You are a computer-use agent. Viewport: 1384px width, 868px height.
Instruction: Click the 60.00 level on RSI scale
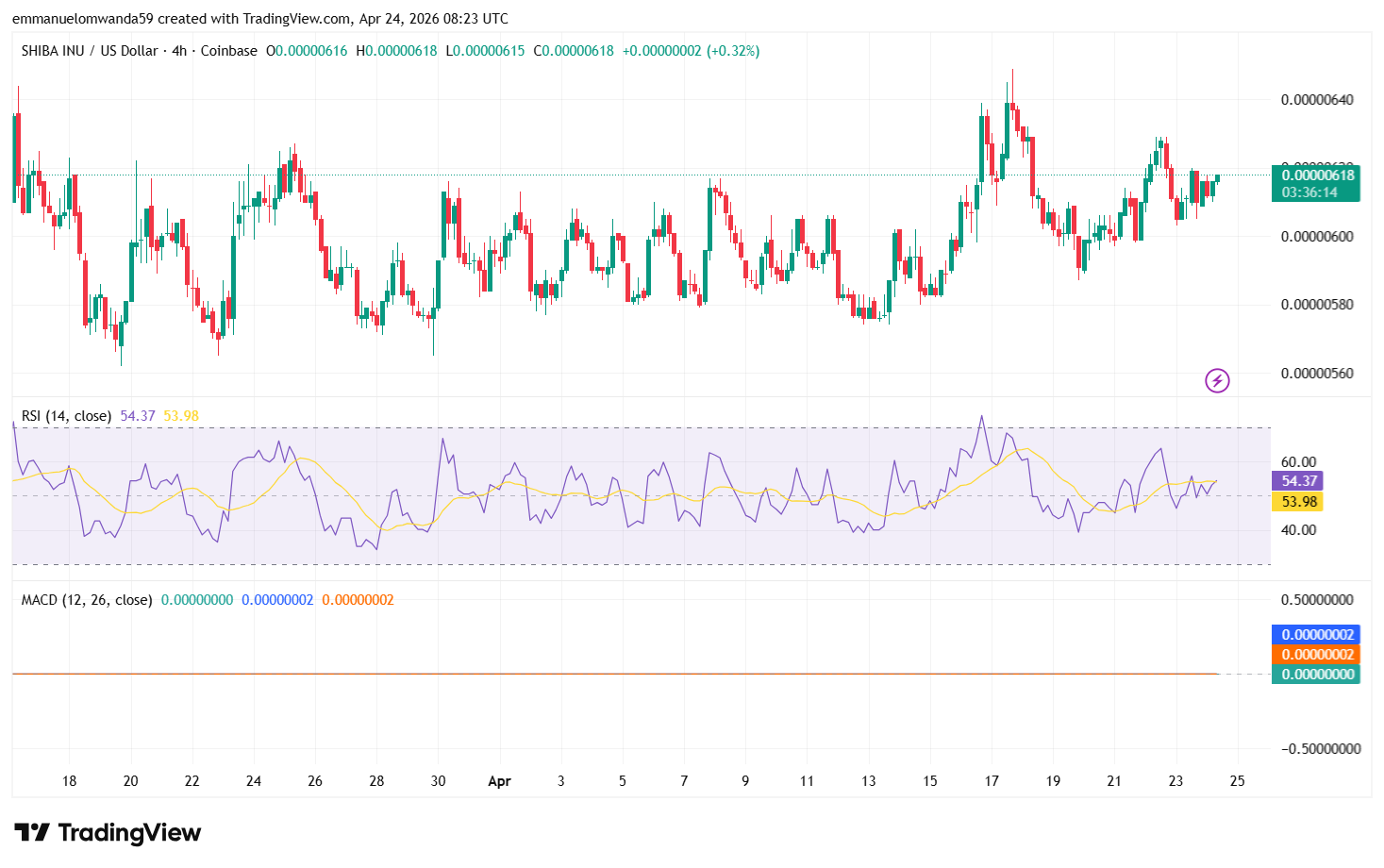click(1298, 462)
